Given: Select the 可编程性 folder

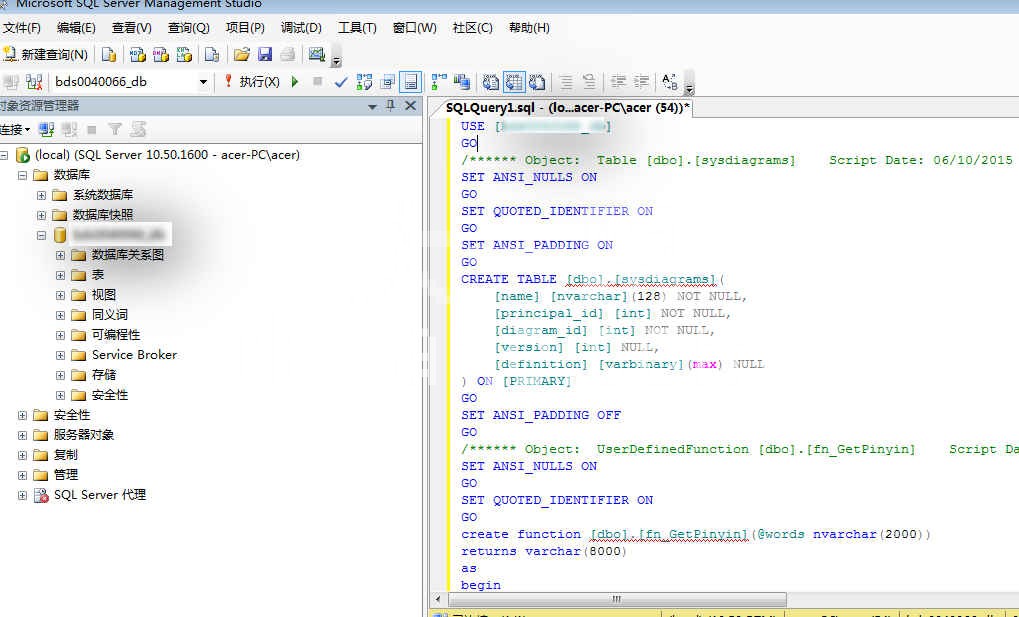Looking at the screenshot, I should pyautogui.click(x=116, y=335).
